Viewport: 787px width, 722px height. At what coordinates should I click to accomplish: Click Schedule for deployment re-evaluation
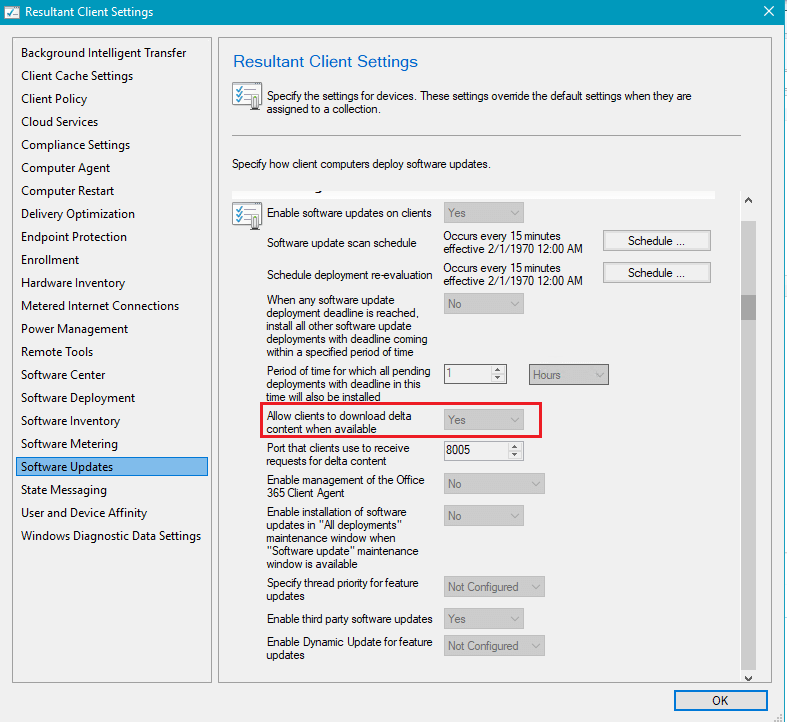tap(657, 273)
